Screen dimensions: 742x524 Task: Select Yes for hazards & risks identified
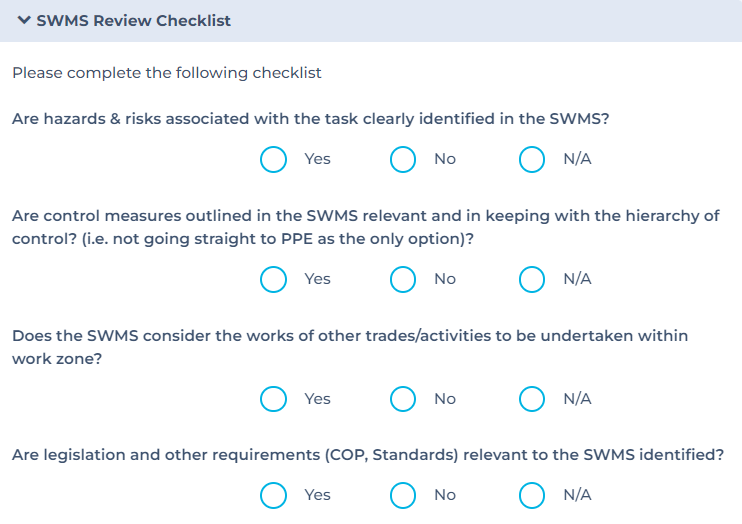(273, 159)
